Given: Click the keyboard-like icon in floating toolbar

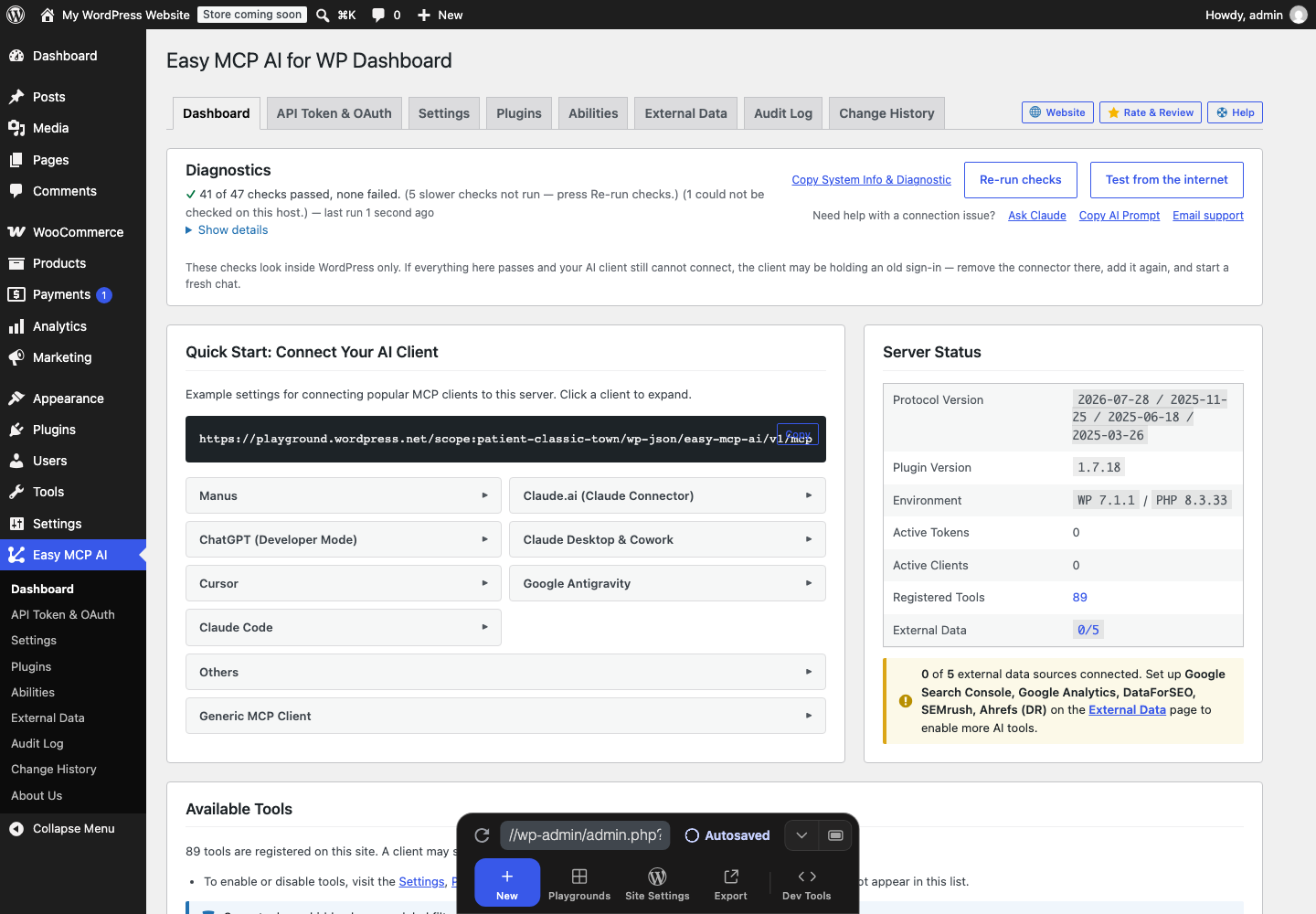Looking at the screenshot, I should [x=835, y=835].
